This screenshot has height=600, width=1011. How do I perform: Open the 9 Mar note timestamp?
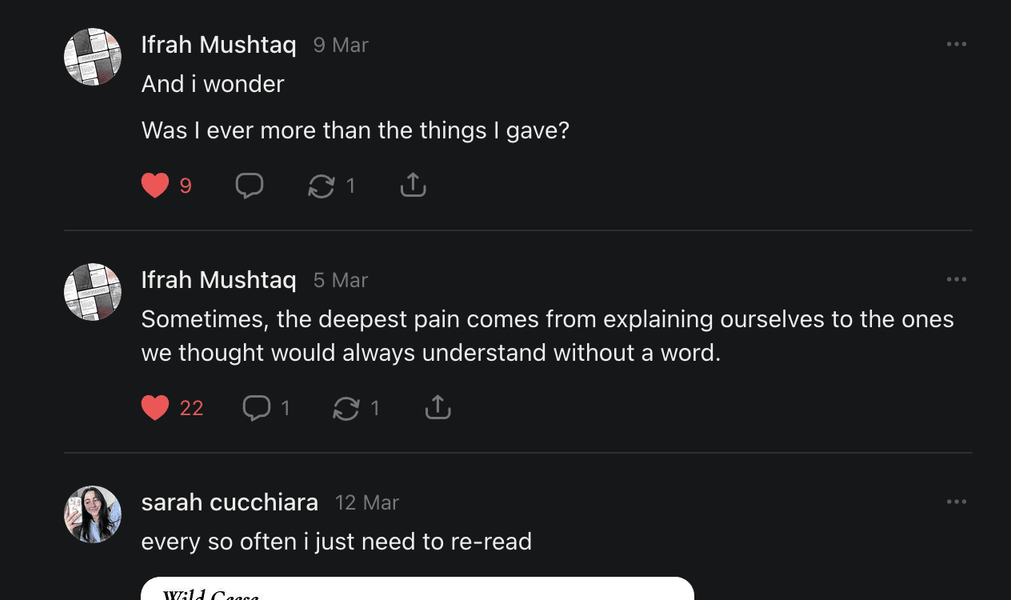point(340,45)
